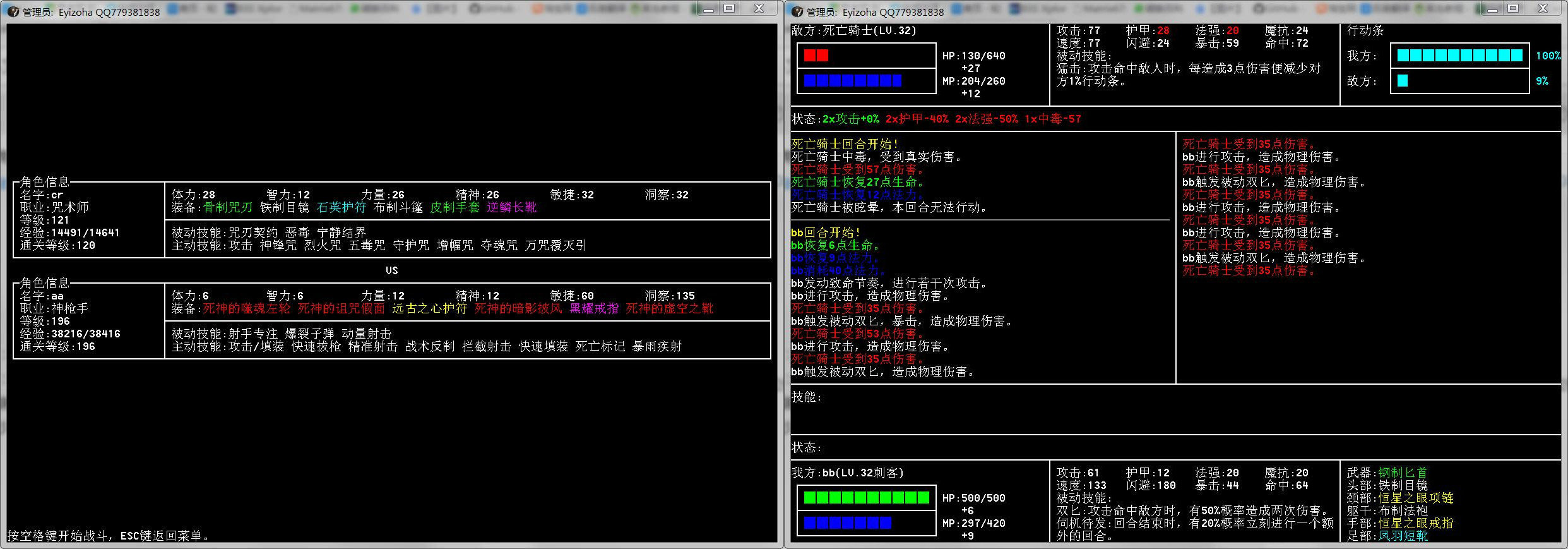This screenshot has width=1568, height=549.
Task: Select 死神的虚空之靴 equipment
Action: coord(670,308)
